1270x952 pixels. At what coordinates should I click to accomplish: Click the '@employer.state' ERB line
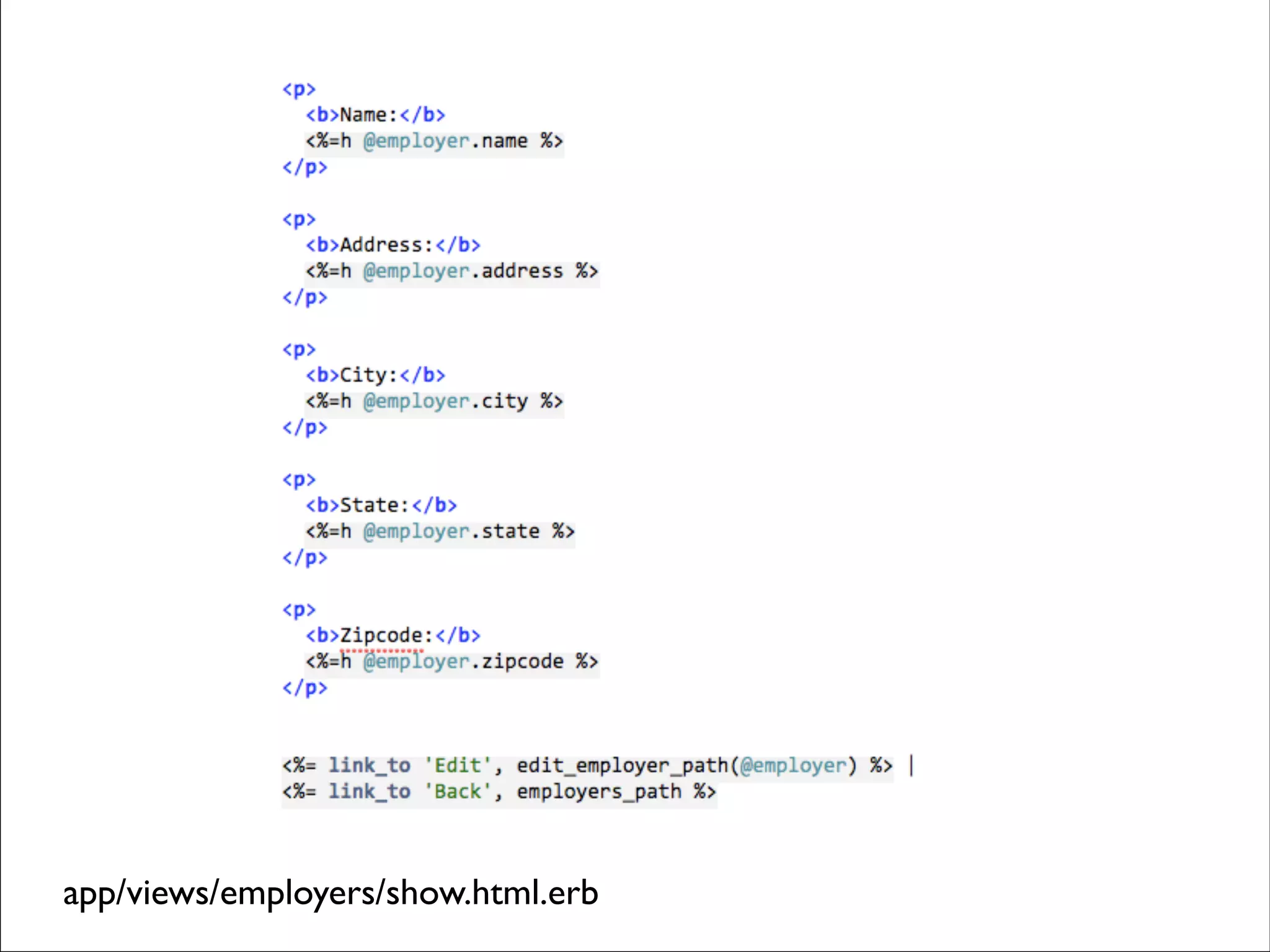(440, 532)
